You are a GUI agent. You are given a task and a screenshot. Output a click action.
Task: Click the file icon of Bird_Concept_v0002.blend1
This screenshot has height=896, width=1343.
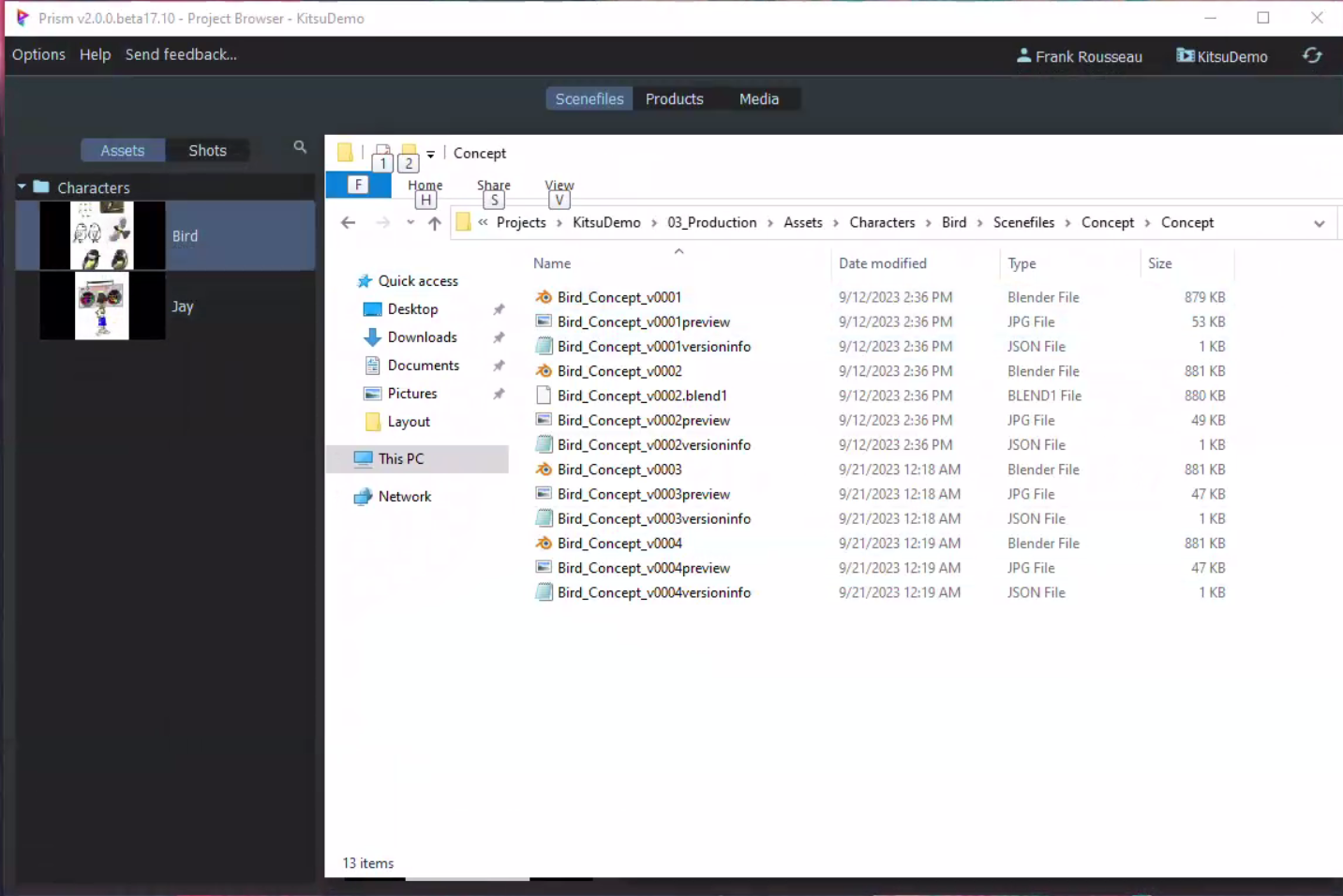tap(544, 396)
